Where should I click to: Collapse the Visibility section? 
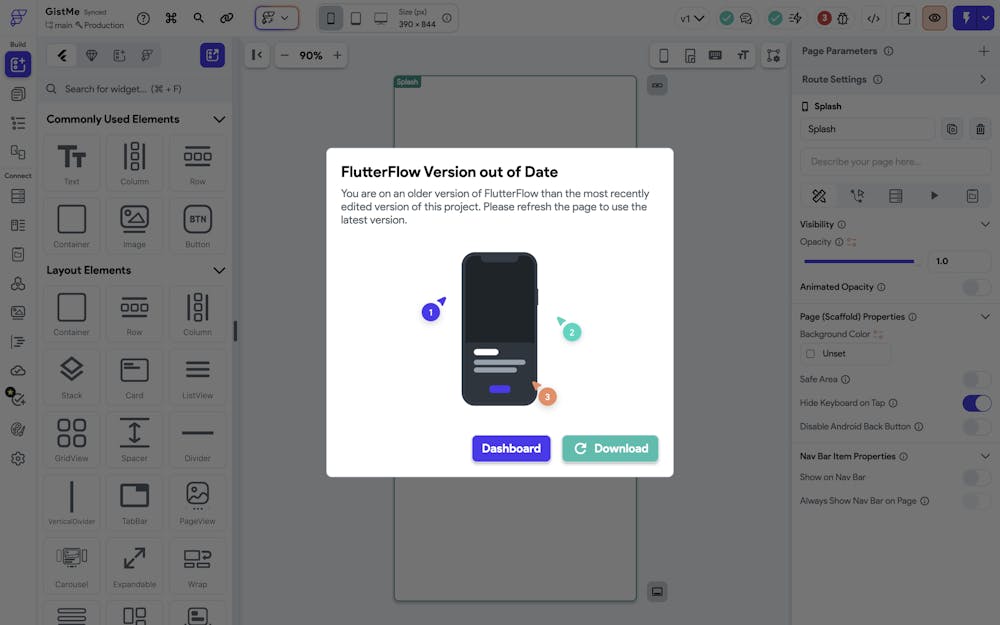click(985, 224)
